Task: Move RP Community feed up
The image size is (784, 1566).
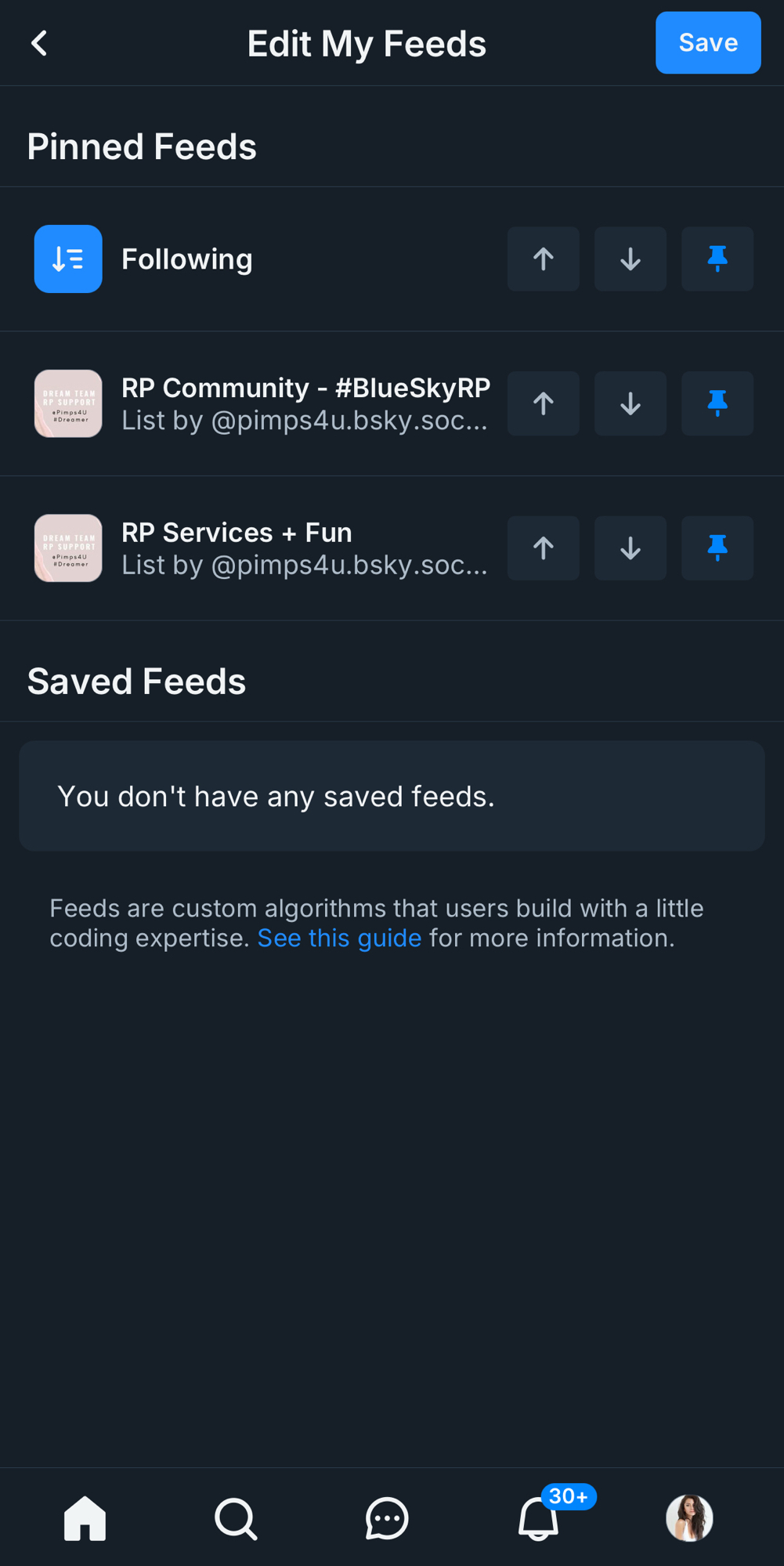Action: click(x=543, y=403)
